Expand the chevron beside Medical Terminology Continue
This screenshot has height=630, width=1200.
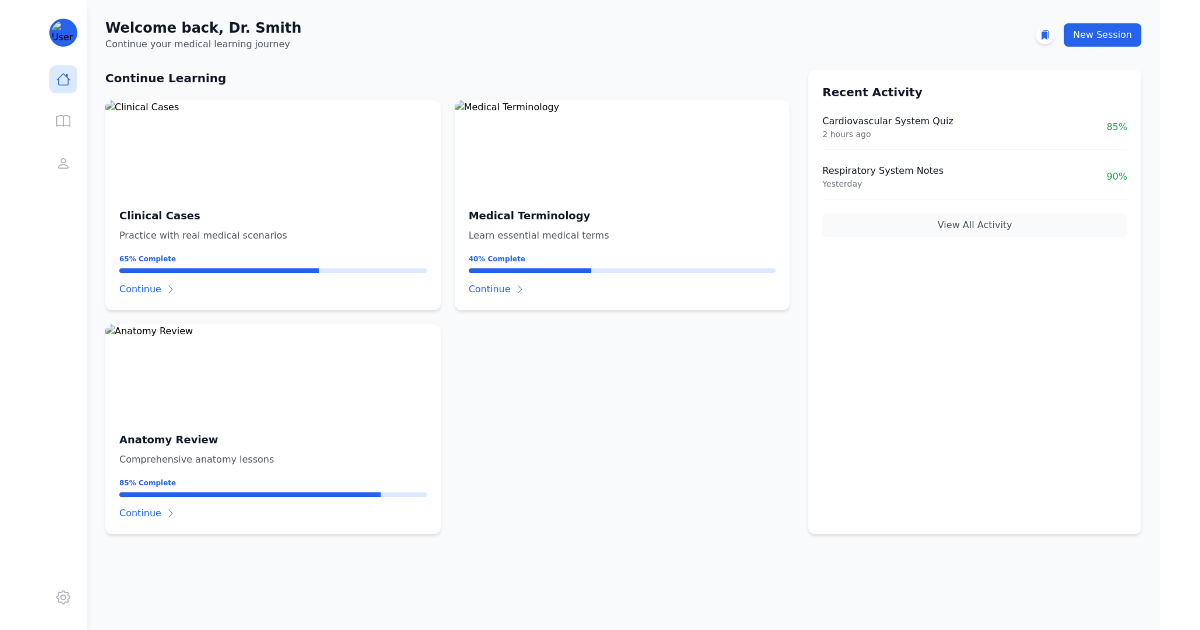coord(519,289)
